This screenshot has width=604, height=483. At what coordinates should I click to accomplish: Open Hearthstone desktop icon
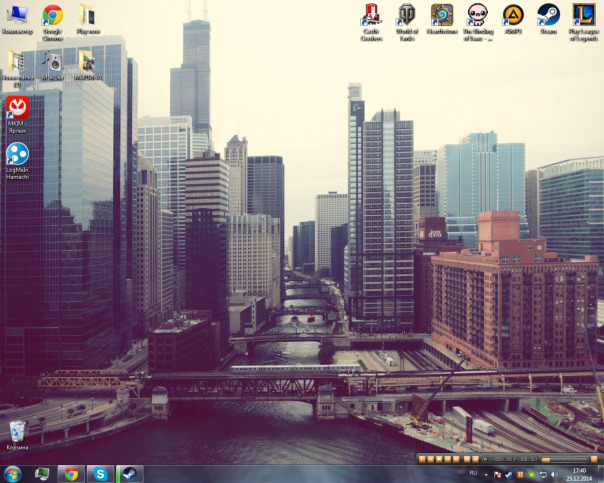pos(442,16)
